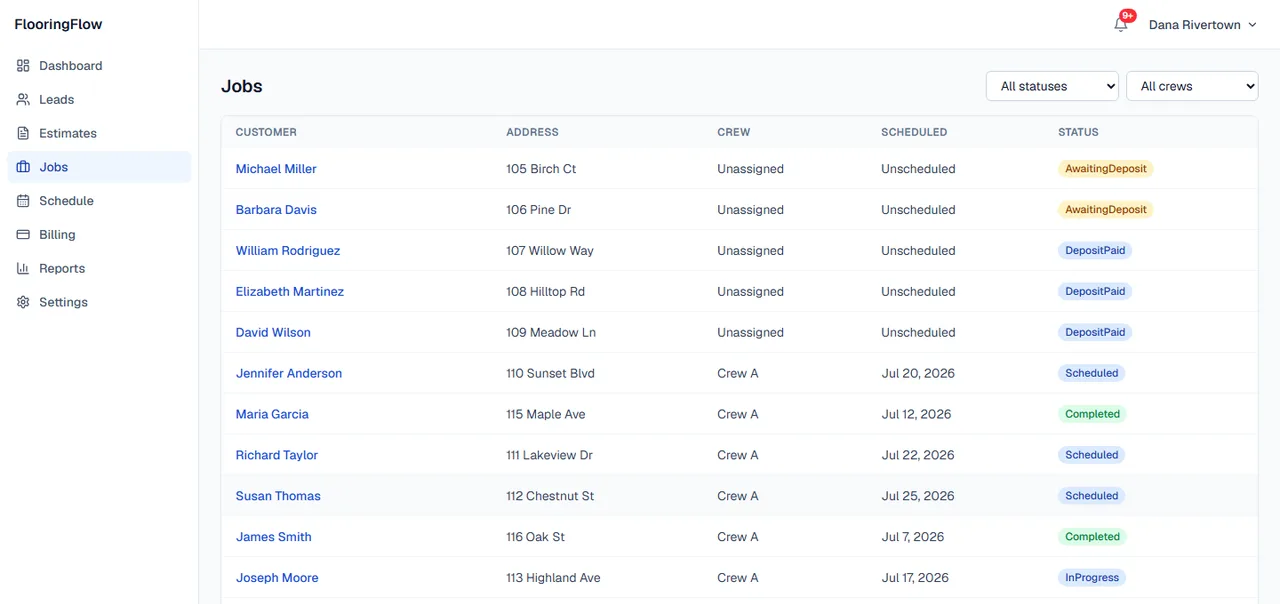Open notifications bell icon
This screenshot has width=1280, height=604.
pos(1121,25)
